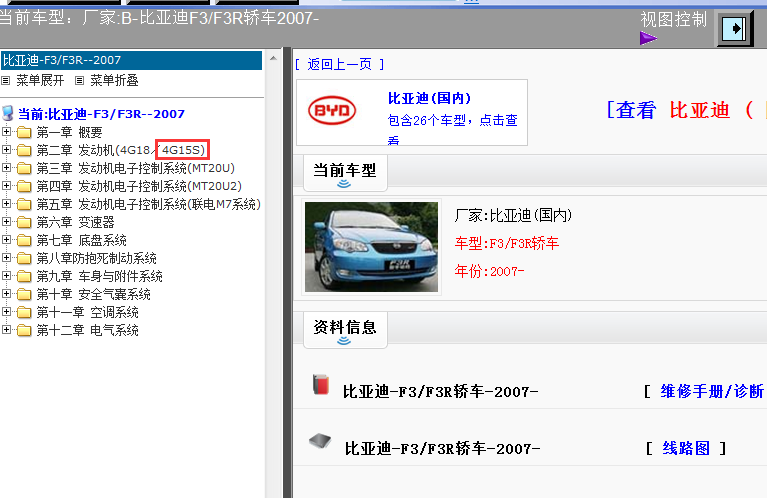Click the BYD logo image
767x498 pixels.
pos(332,110)
